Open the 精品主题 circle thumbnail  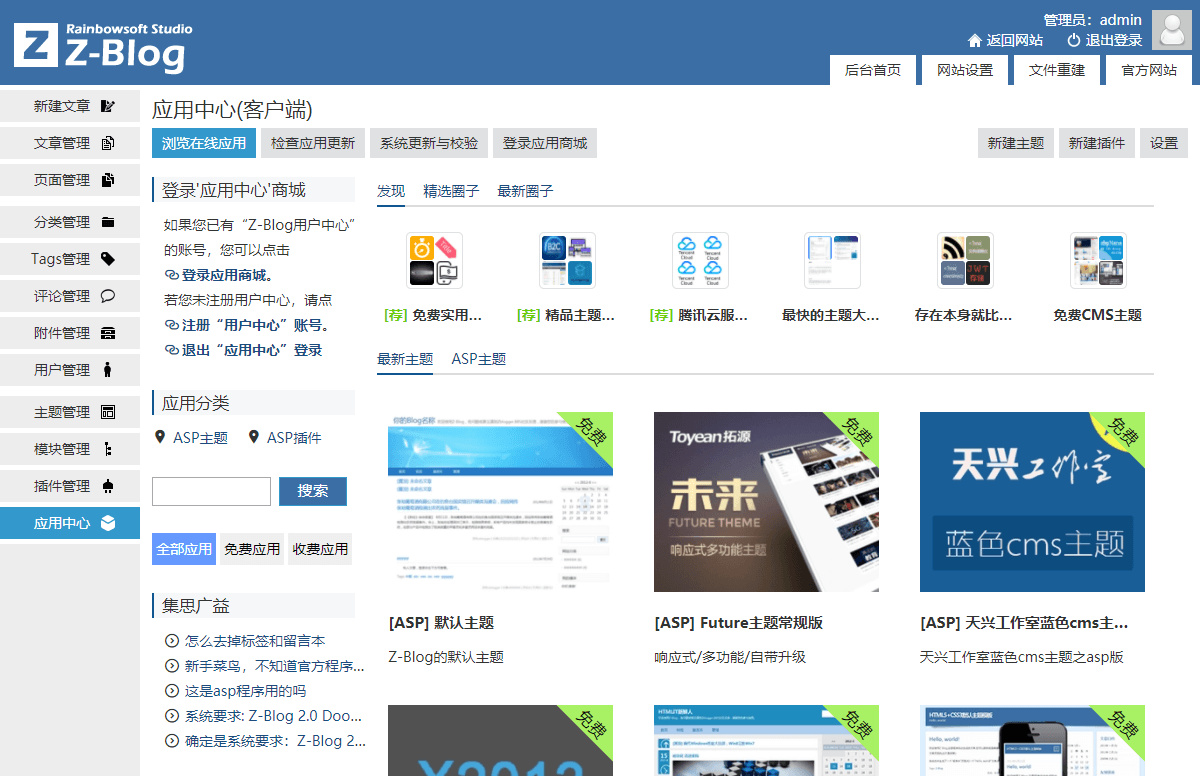567,261
